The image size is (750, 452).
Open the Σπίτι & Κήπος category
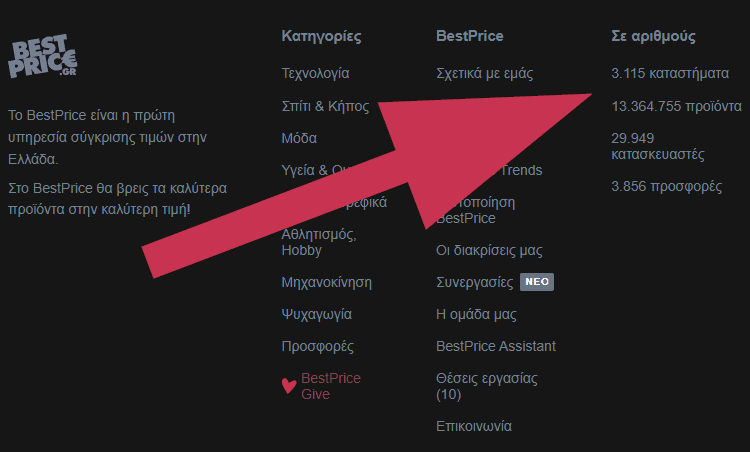[325, 106]
